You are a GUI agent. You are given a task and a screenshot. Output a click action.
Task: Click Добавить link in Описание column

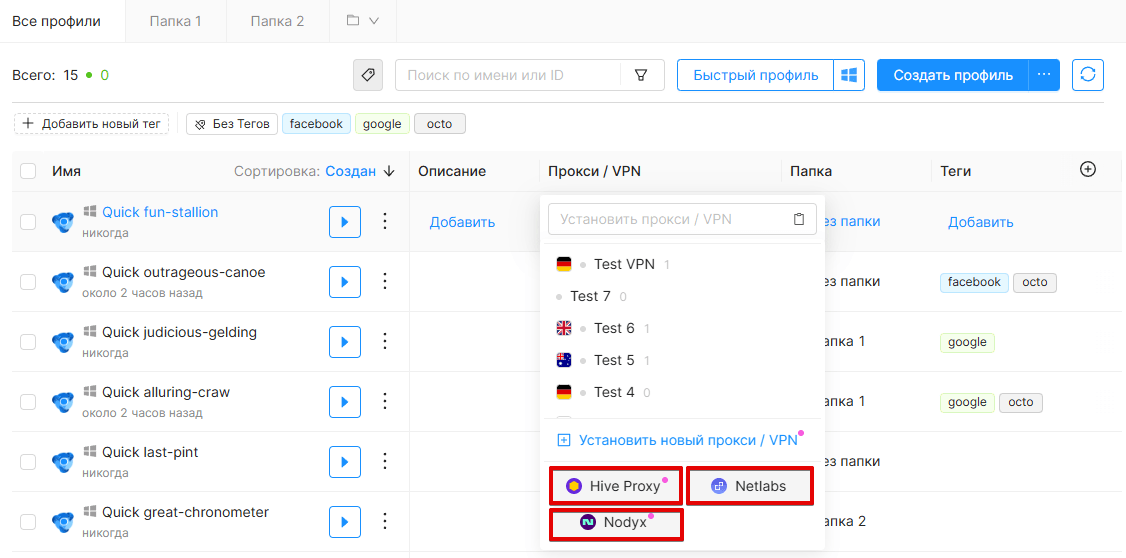(462, 222)
